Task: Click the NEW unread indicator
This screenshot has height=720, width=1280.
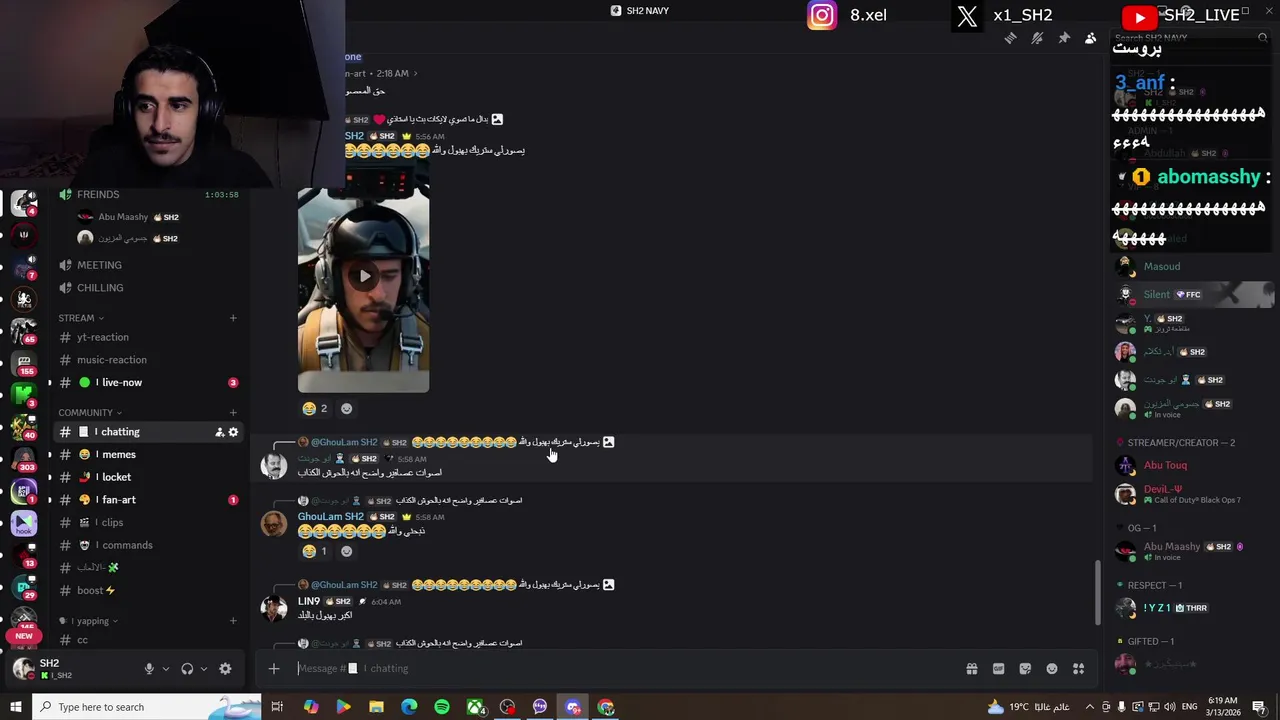Action: [24, 636]
